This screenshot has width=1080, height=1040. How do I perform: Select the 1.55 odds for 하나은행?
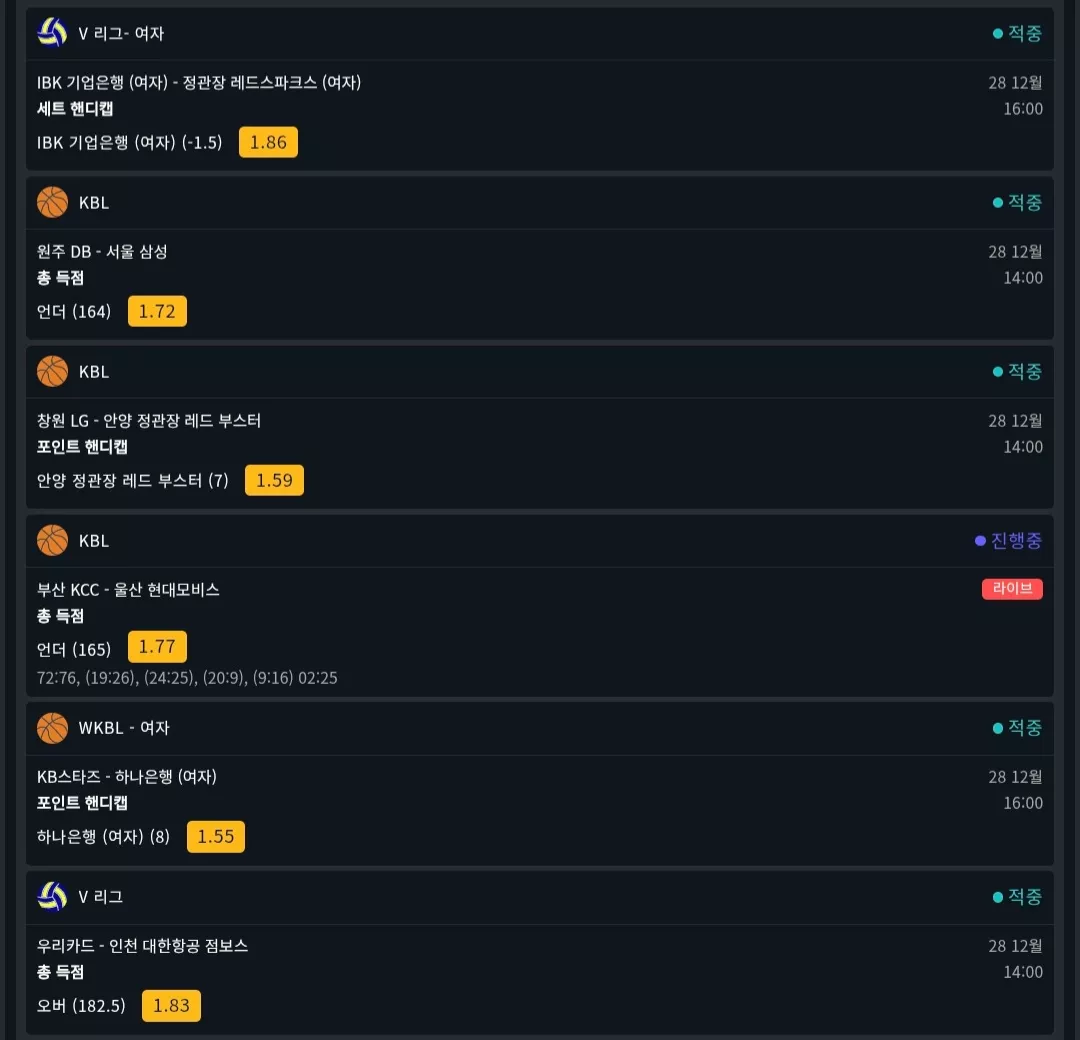click(216, 837)
